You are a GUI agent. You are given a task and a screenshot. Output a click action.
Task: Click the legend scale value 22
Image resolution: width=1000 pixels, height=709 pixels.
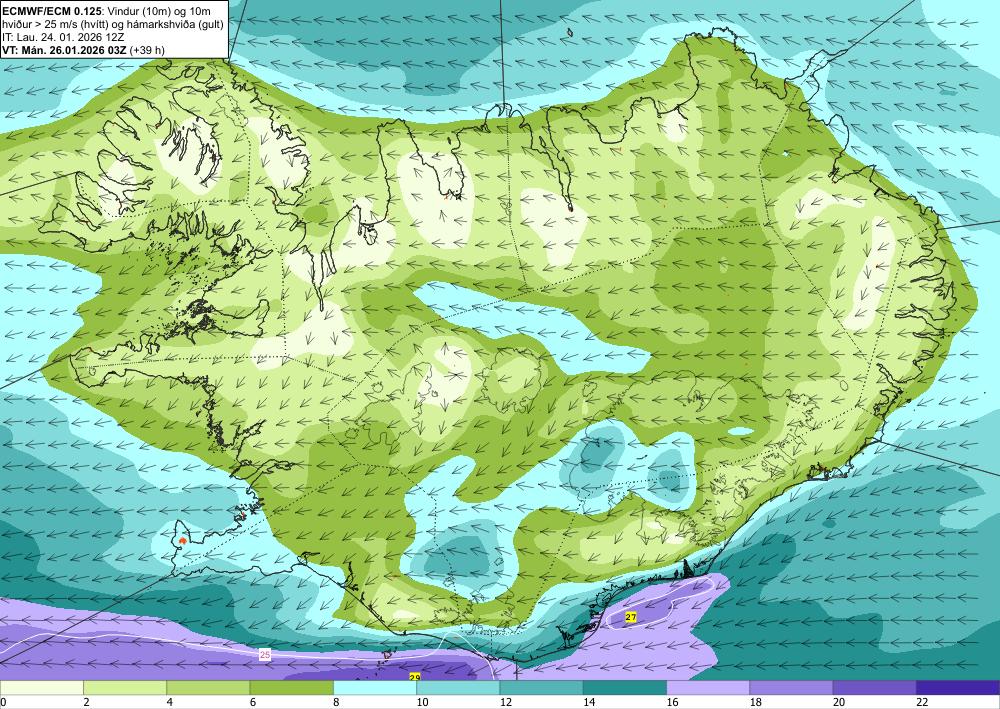click(x=922, y=702)
